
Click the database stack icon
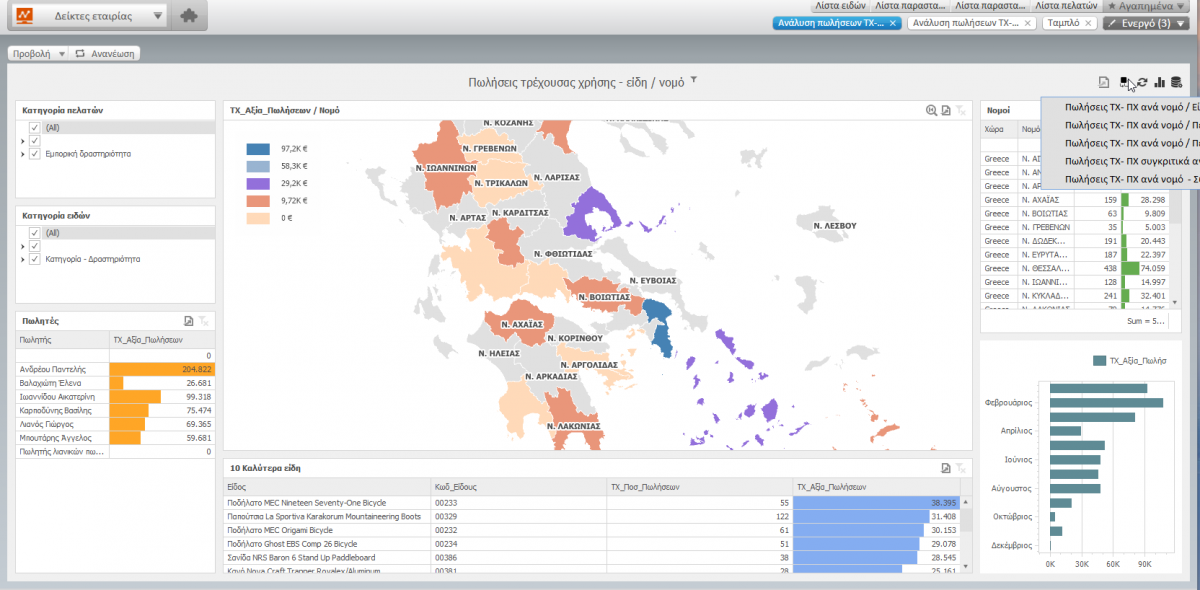pos(1177,82)
